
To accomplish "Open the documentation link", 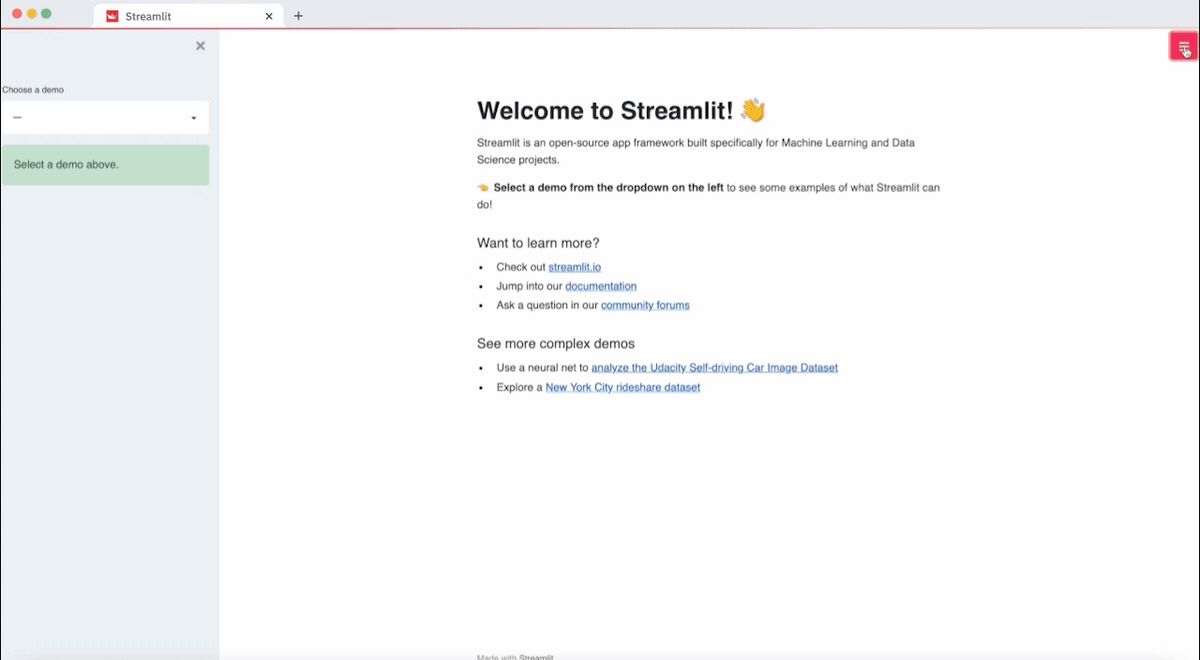I will [600, 286].
